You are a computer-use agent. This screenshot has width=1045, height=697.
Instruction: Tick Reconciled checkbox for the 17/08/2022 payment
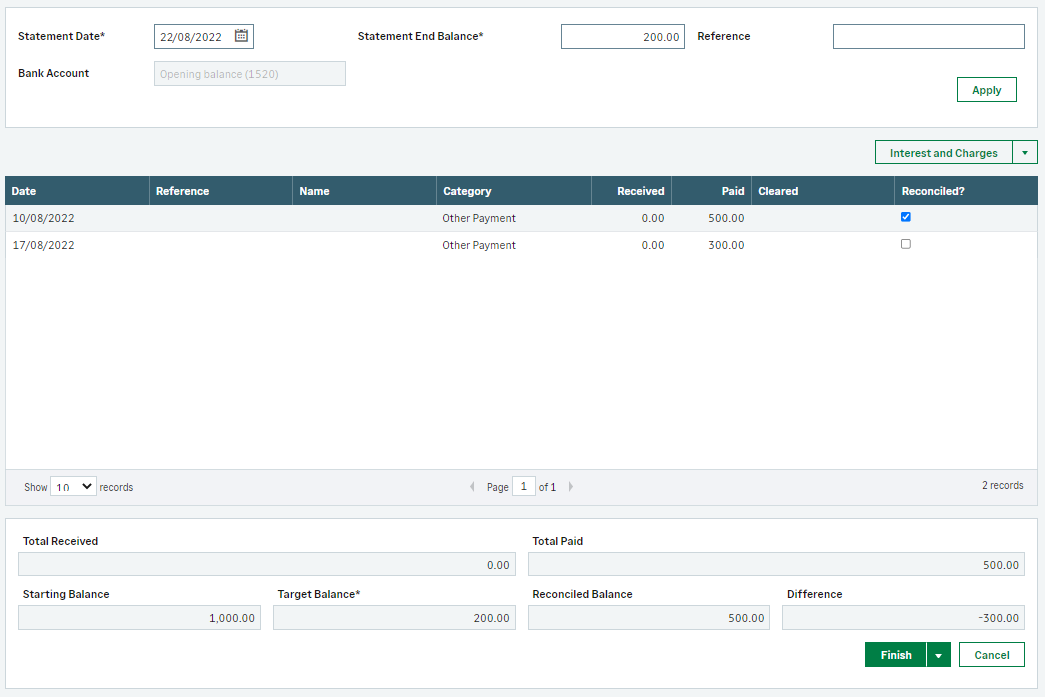coord(906,244)
